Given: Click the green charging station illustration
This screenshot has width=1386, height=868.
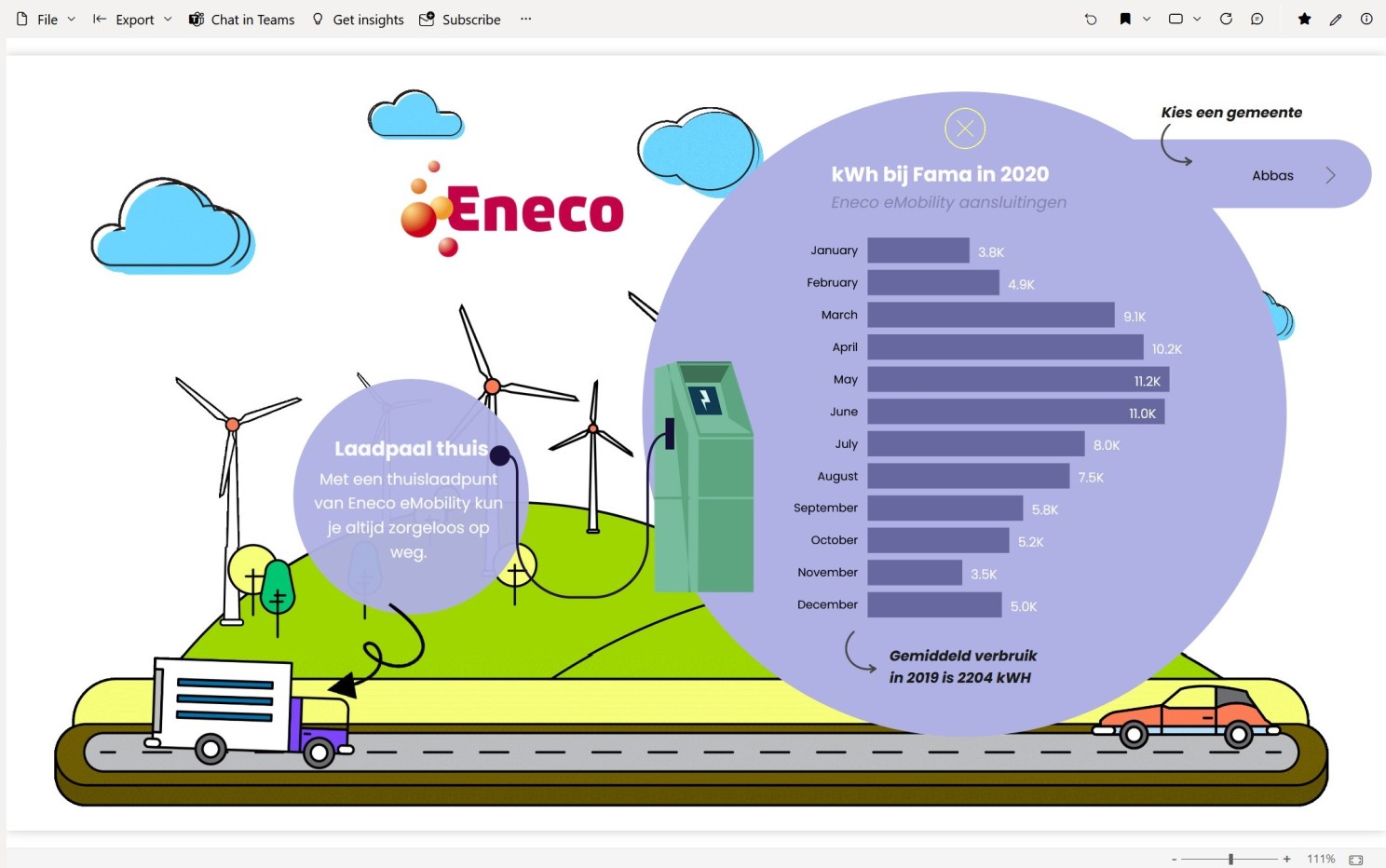Looking at the screenshot, I should (x=702, y=477).
